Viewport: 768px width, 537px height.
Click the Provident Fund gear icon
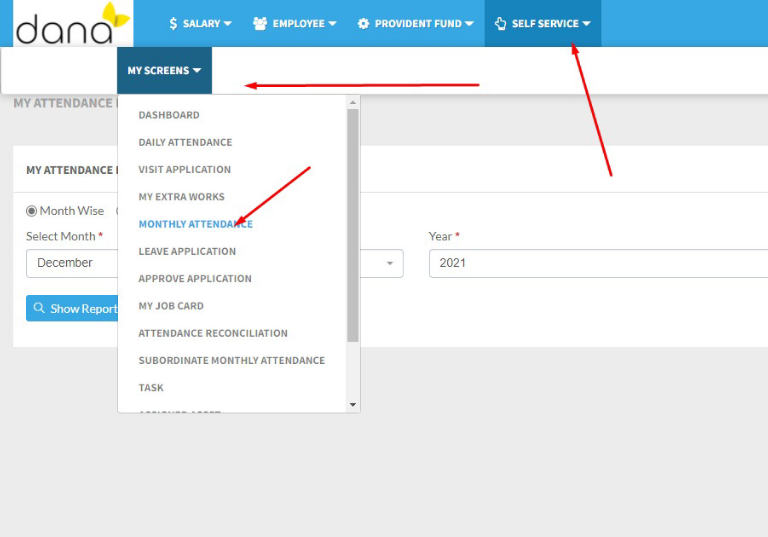(x=363, y=24)
